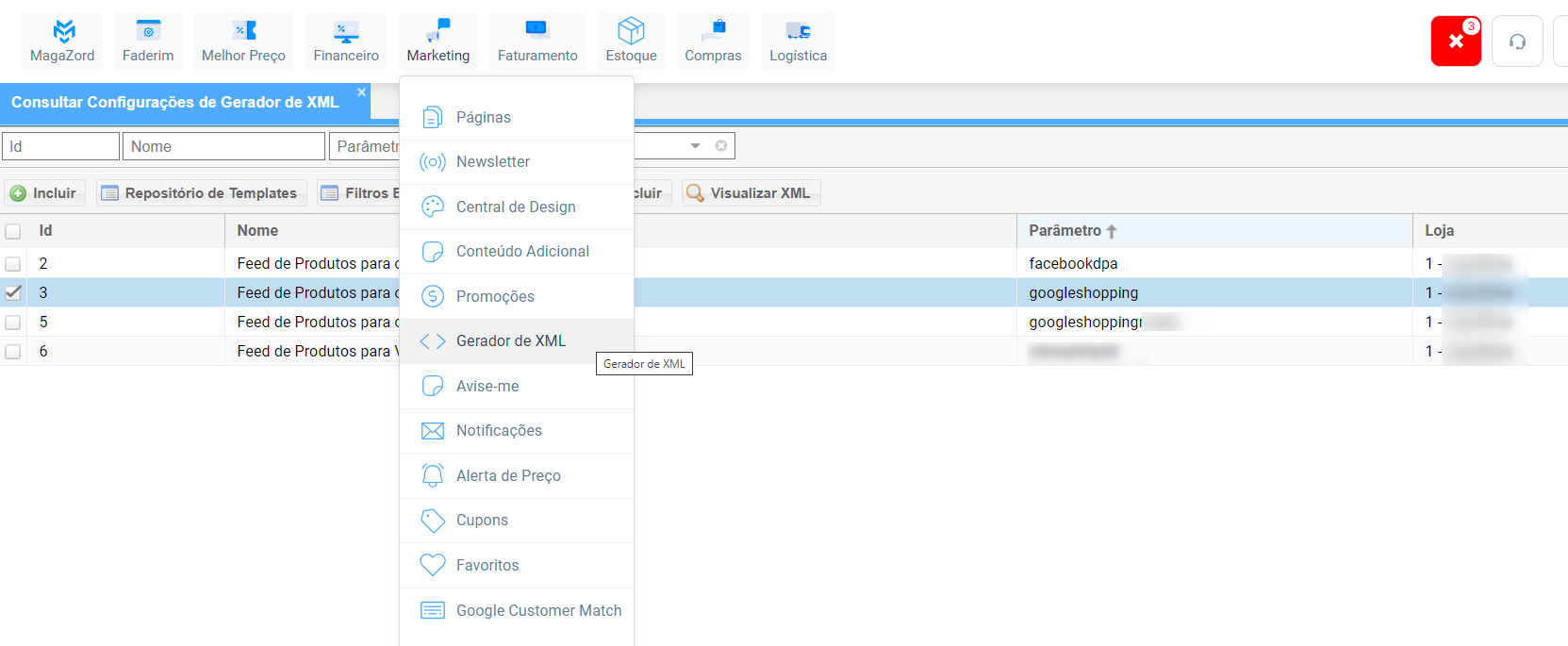
Task: Click the Incluir button
Action: coord(44,193)
